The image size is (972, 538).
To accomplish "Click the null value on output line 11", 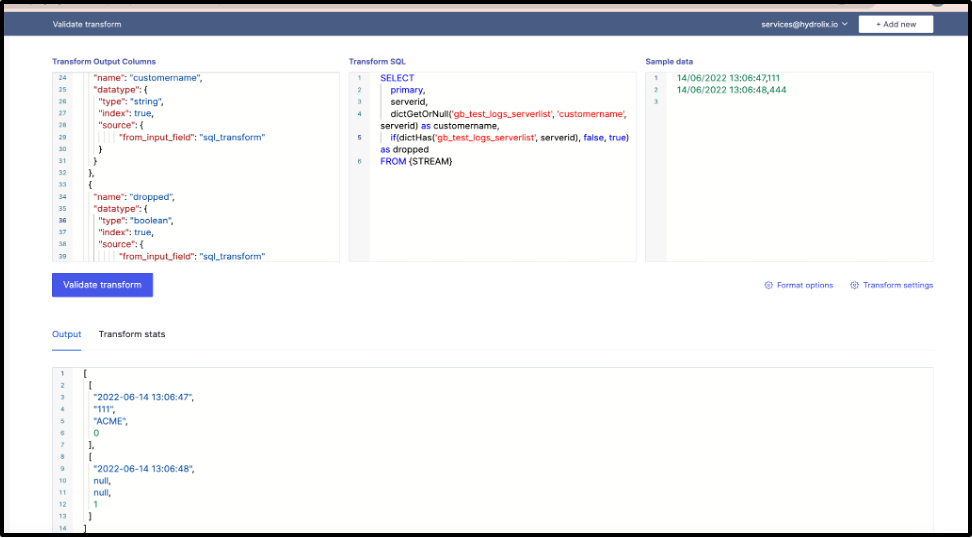I will pyautogui.click(x=102, y=493).
